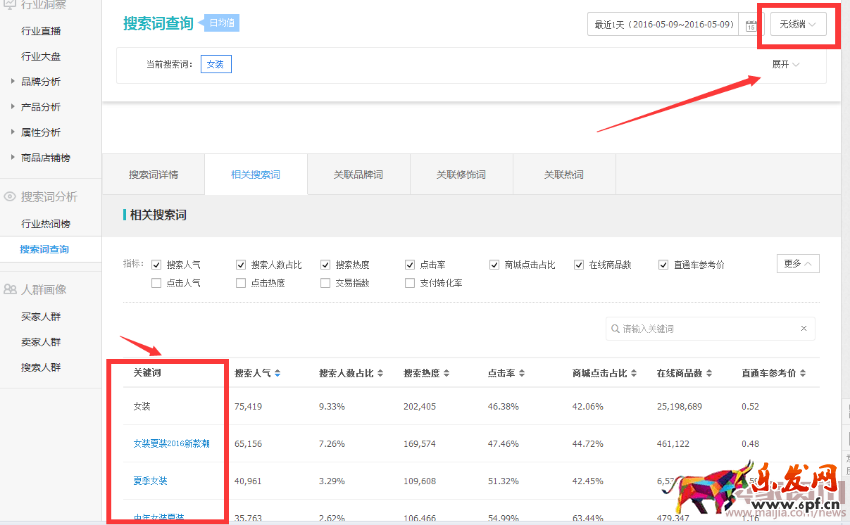Click the search magnifier icon in keyword box
Image resolution: width=850 pixels, height=525 pixels.
coord(614,329)
